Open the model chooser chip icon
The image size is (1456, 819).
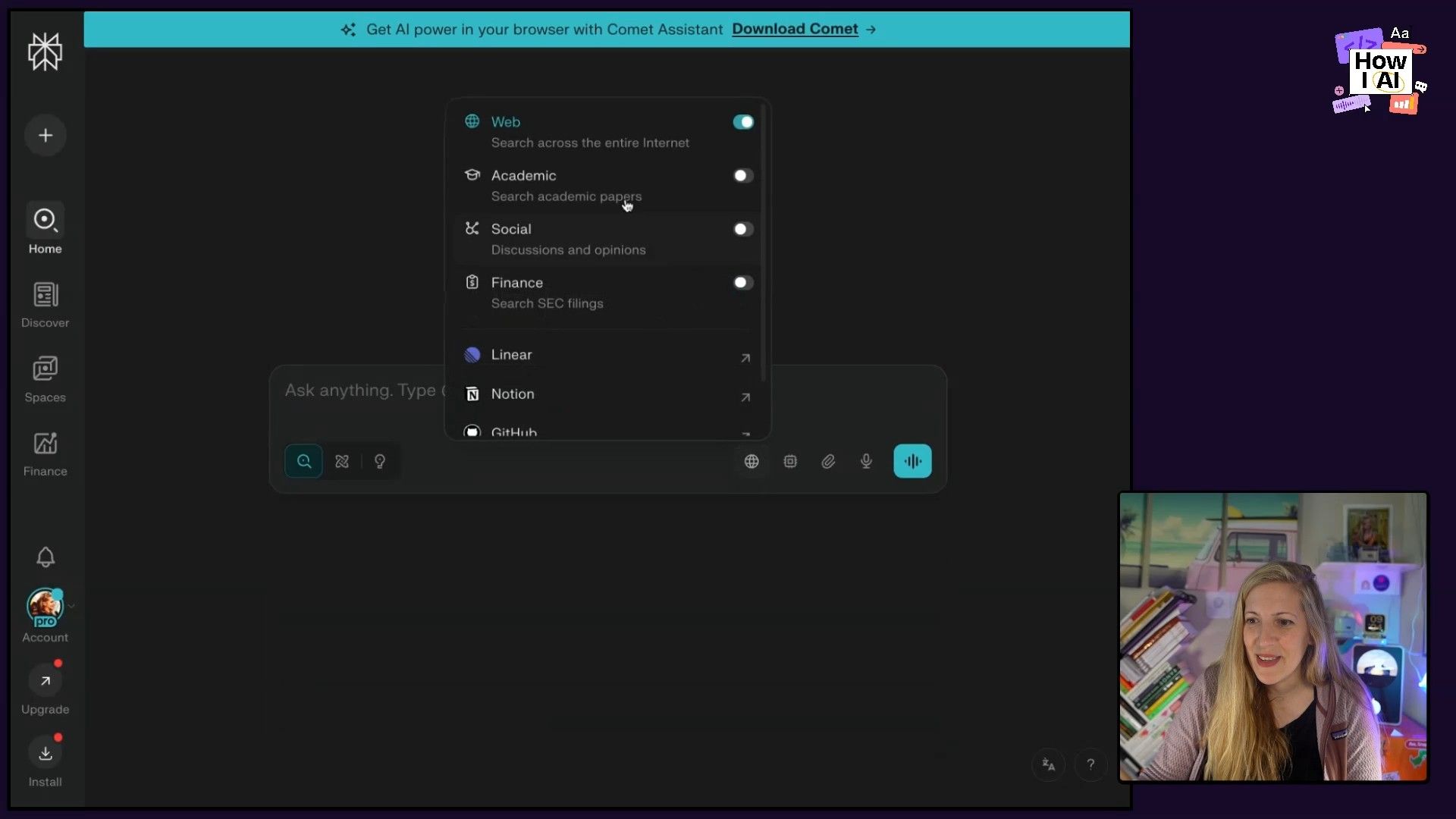790,461
